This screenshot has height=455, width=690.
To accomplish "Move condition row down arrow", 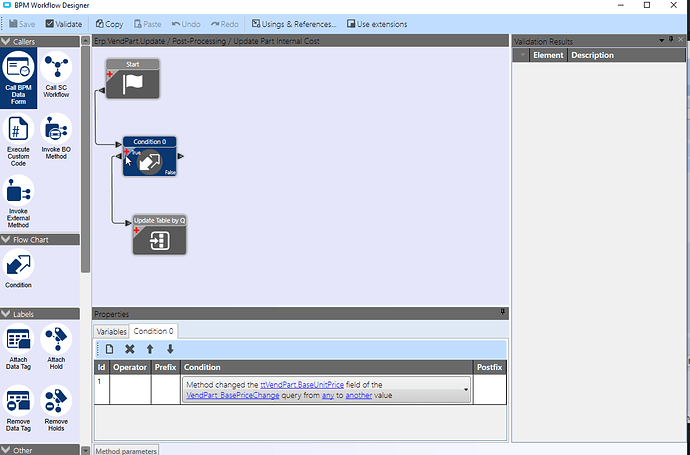I will (x=170, y=349).
